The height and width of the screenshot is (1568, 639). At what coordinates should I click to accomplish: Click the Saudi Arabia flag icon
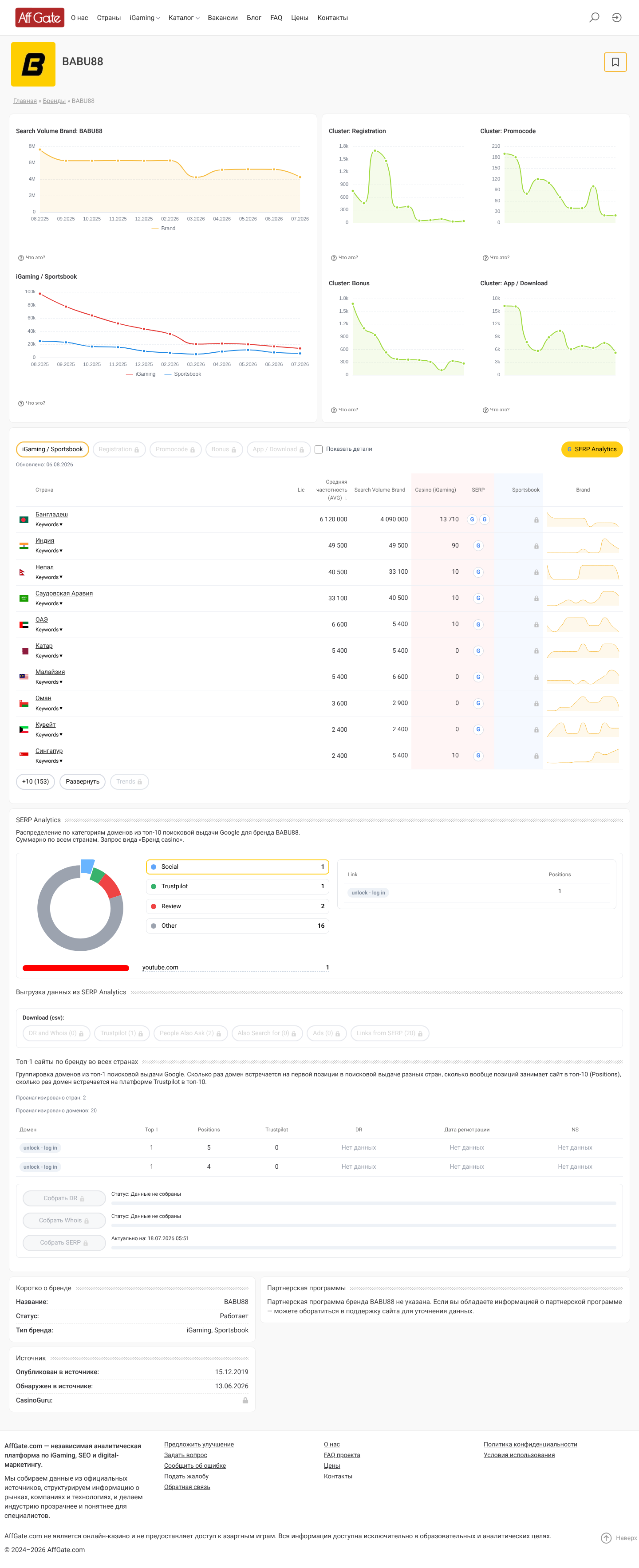[24, 599]
